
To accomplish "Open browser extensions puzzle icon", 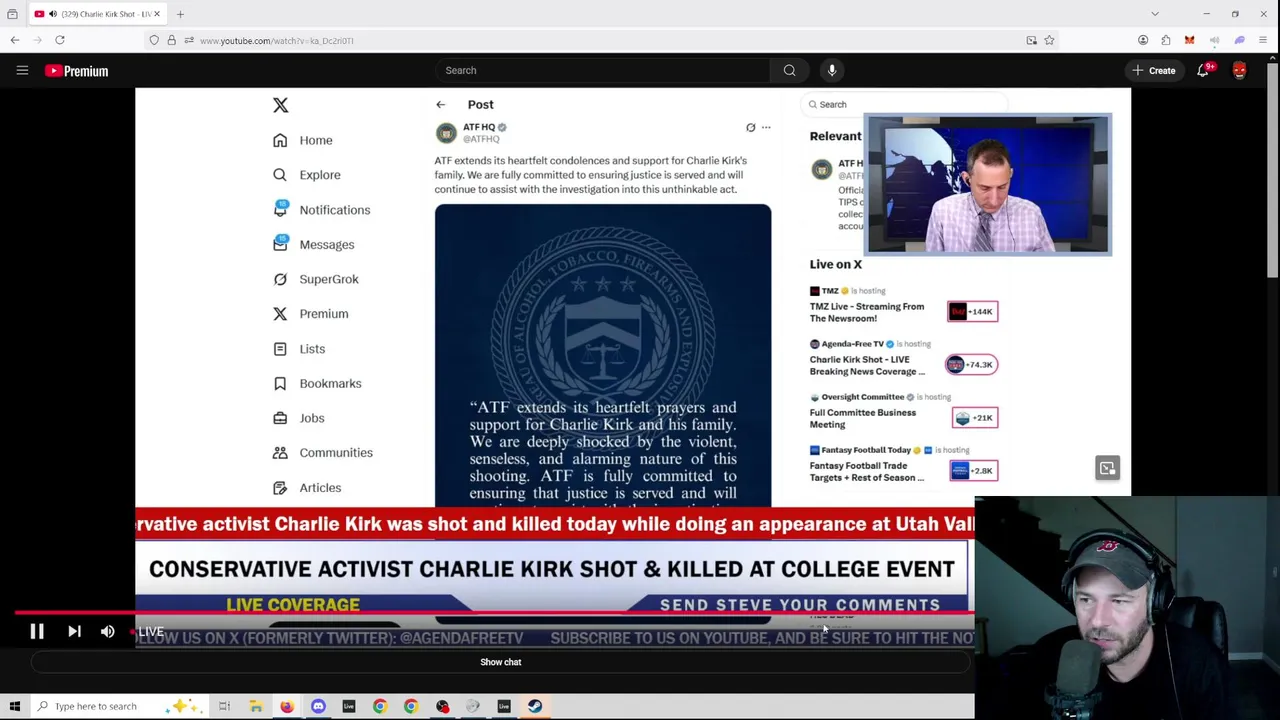I will point(1166,40).
